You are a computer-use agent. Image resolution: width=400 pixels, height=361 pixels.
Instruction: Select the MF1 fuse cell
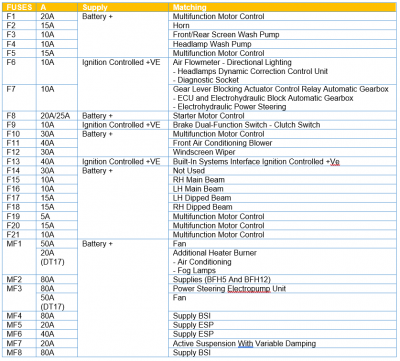19,257
